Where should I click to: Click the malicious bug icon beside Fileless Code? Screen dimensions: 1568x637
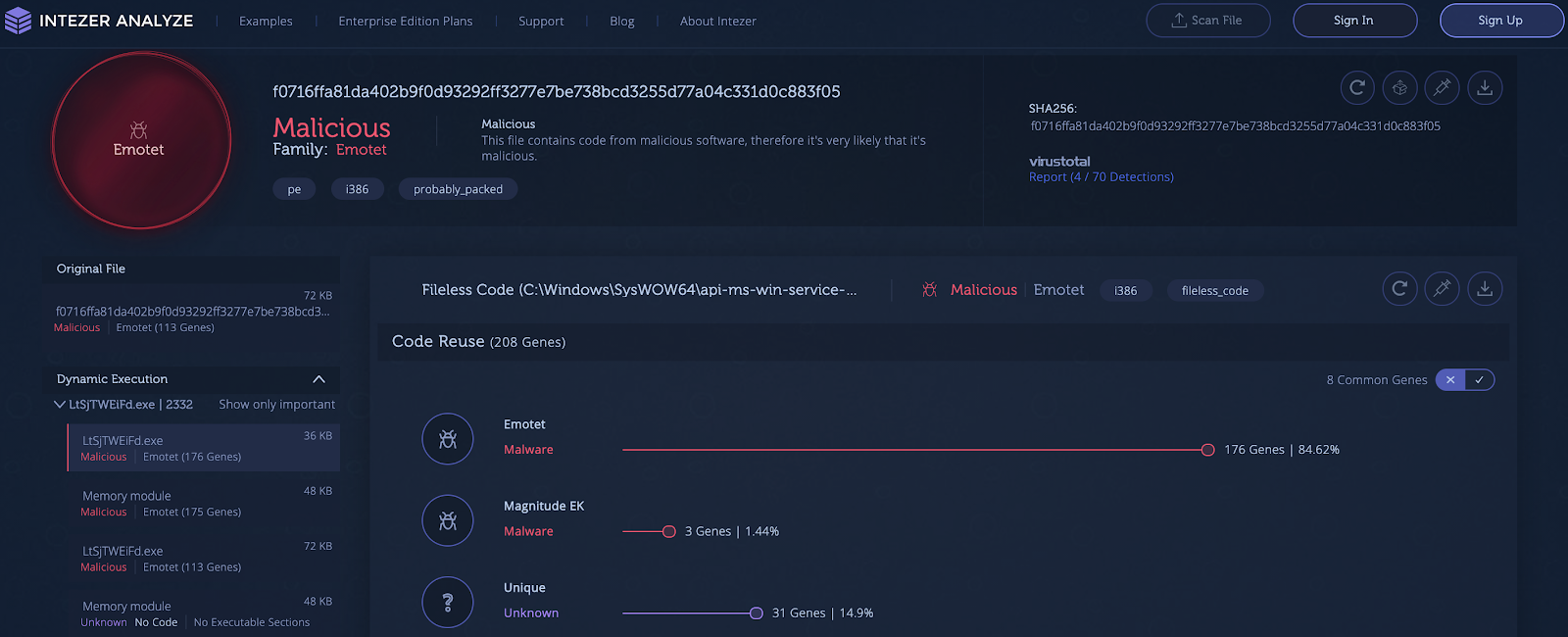click(929, 290)
